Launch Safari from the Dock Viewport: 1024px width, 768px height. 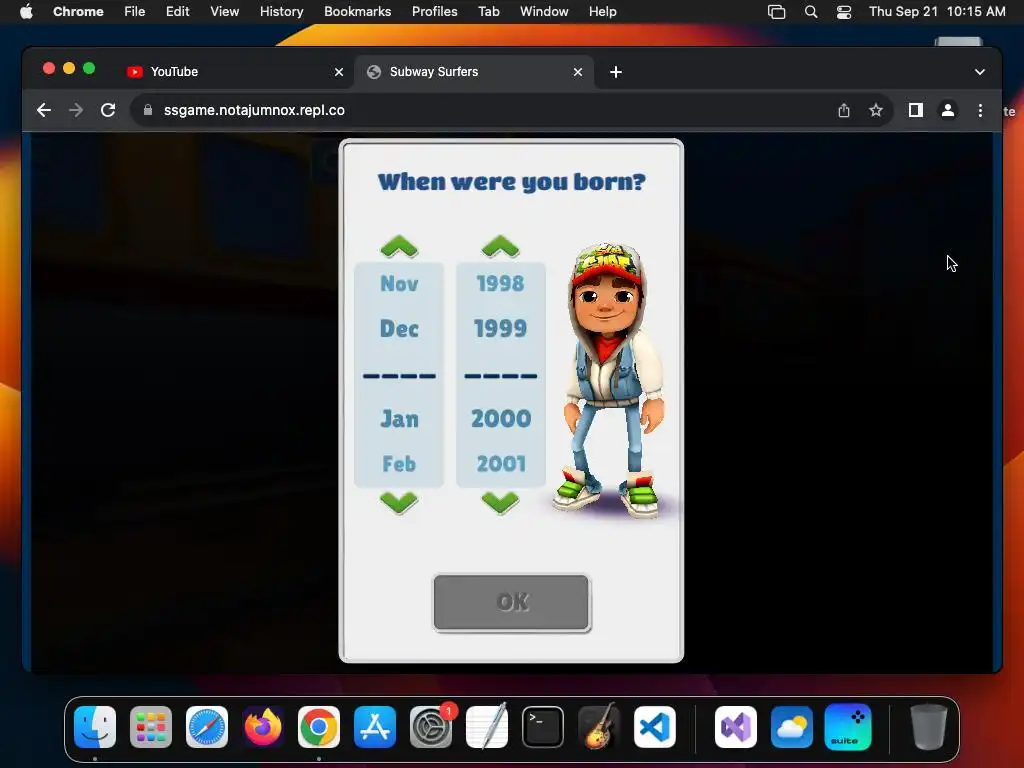207,727
